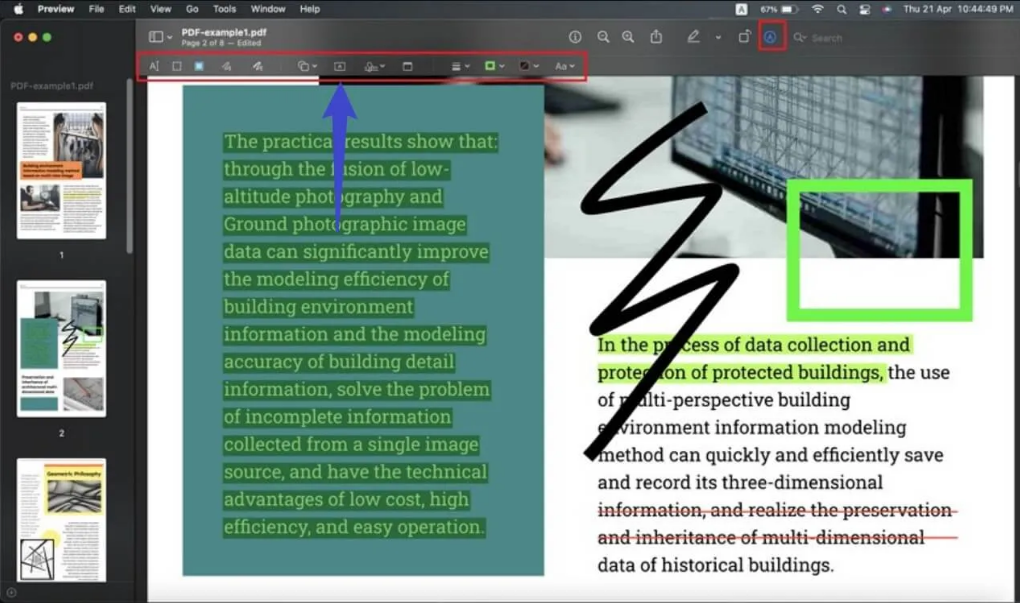Open the Text Style Aa dropdown
Viewport: 1020px width, 603px height.
[x=565, y=66]
